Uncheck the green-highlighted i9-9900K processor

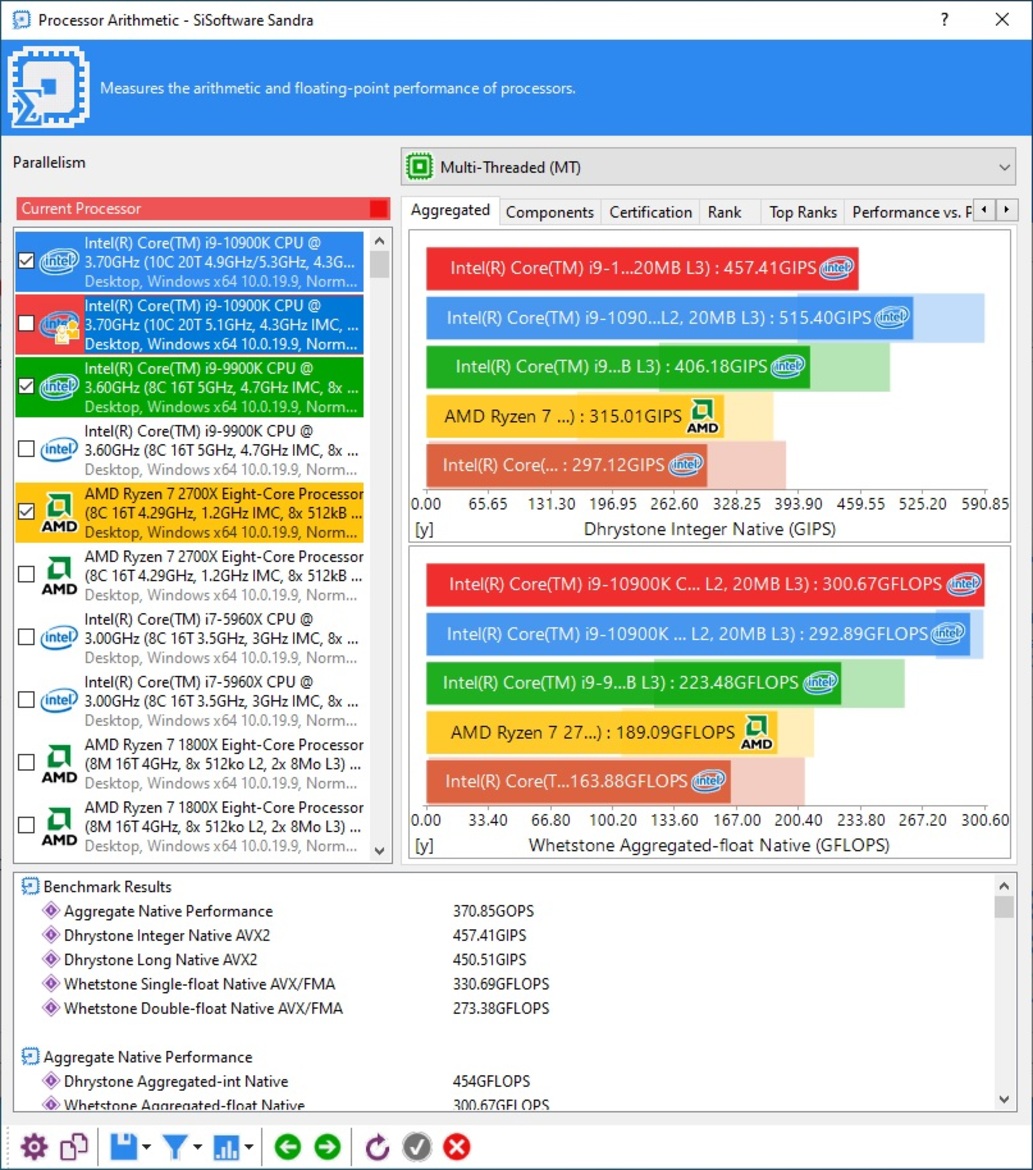(x=26, y=386)
